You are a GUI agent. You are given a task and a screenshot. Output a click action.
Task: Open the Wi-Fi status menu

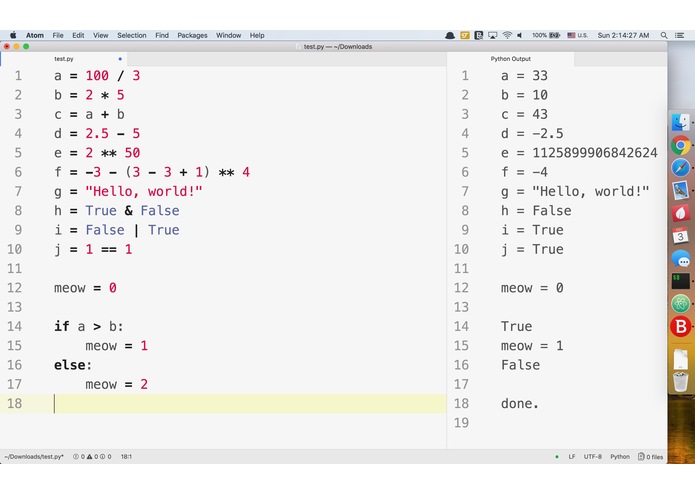[x=507, y=35]
